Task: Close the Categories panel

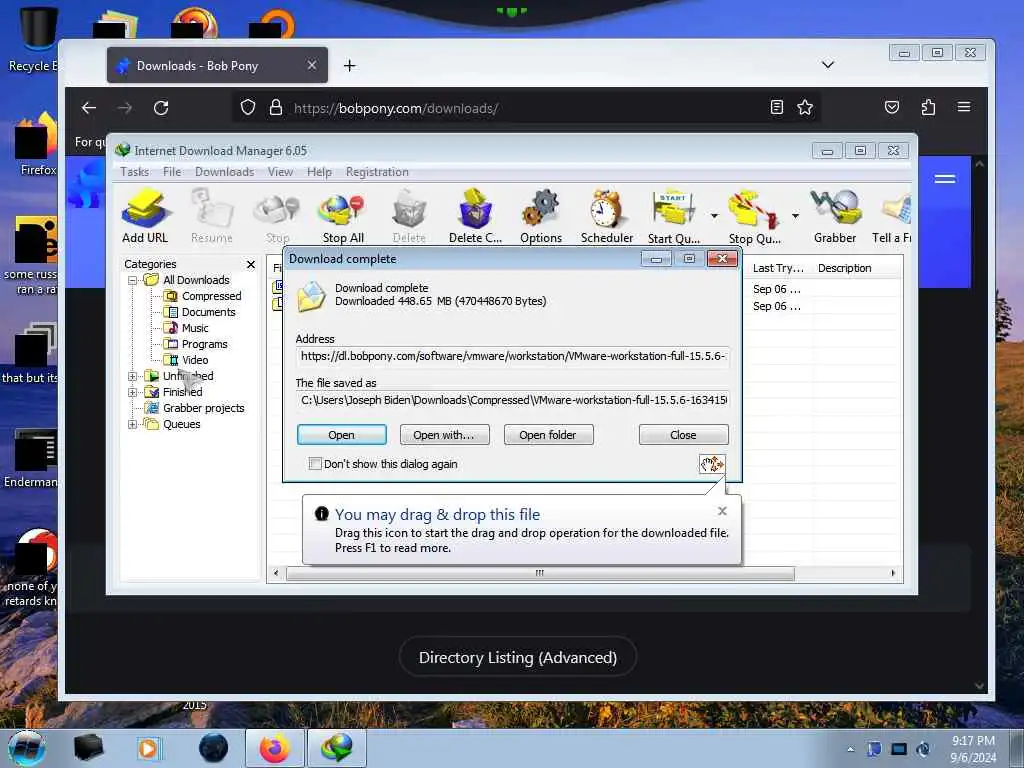Action: point(251,264)
